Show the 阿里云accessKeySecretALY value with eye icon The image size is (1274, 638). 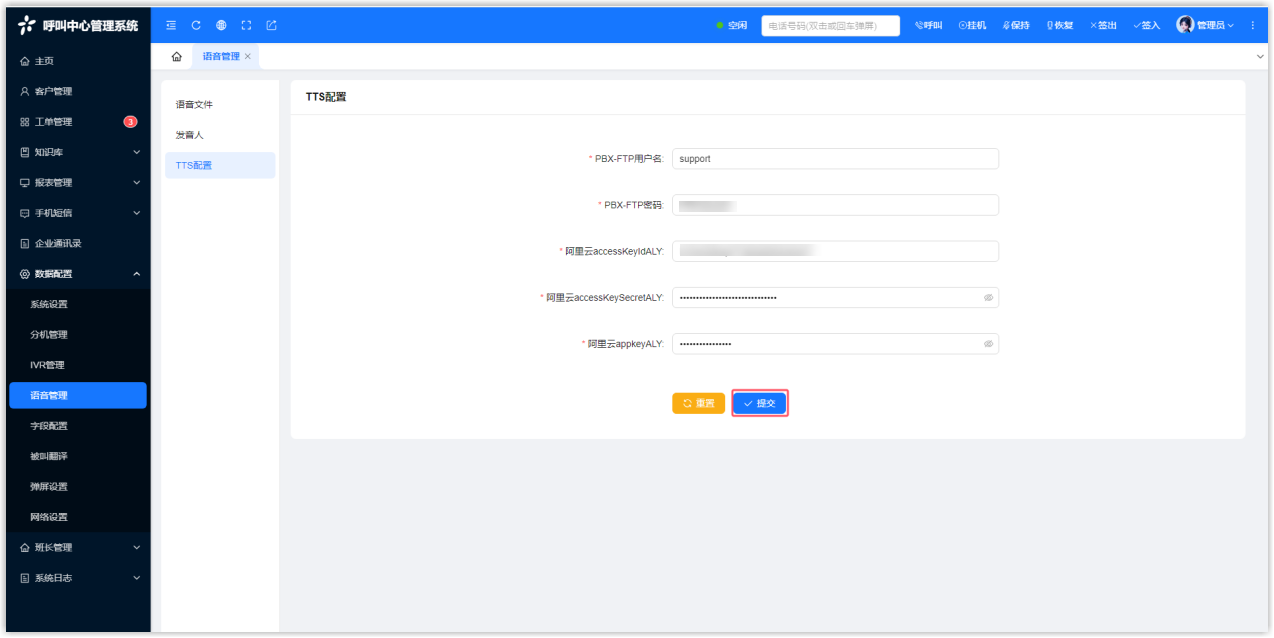coord(988,298)
